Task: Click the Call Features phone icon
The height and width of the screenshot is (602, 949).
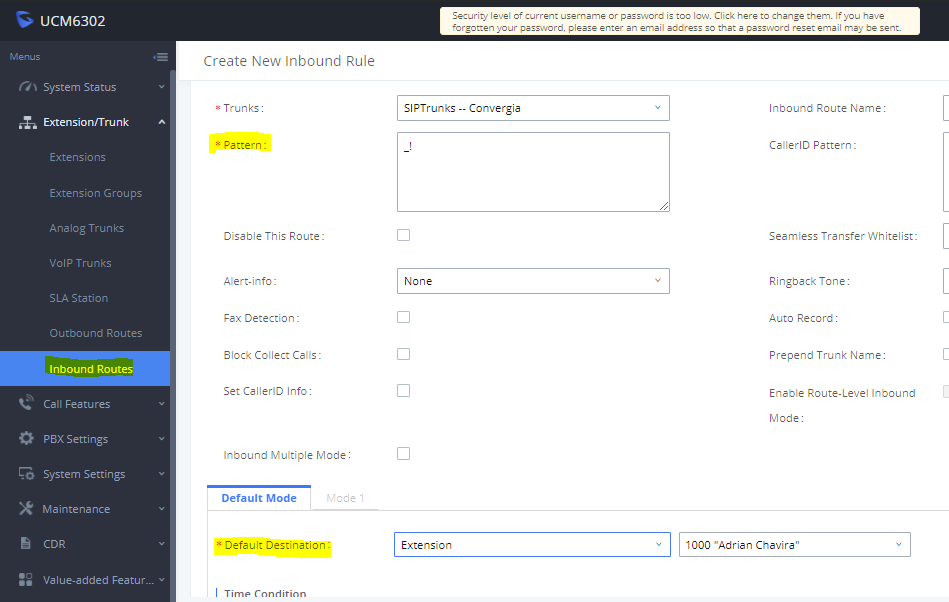Action: (26, 404)
